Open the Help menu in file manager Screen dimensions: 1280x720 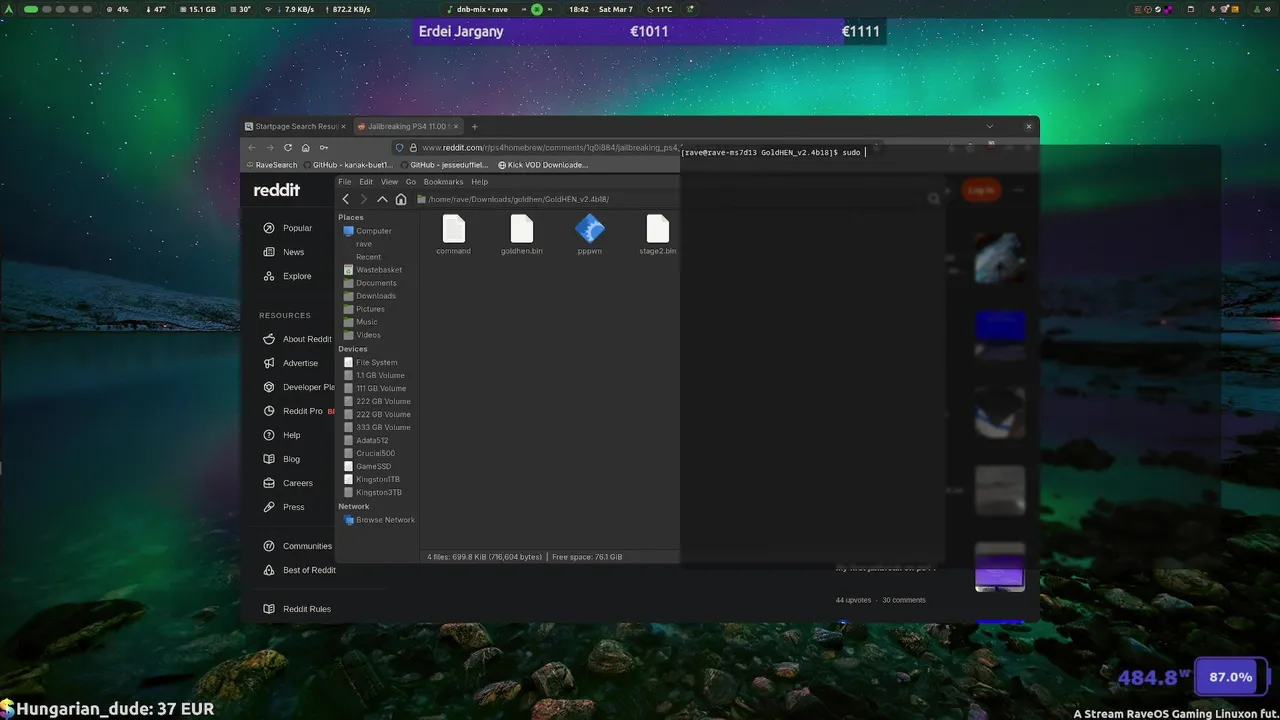pos(479,182)
